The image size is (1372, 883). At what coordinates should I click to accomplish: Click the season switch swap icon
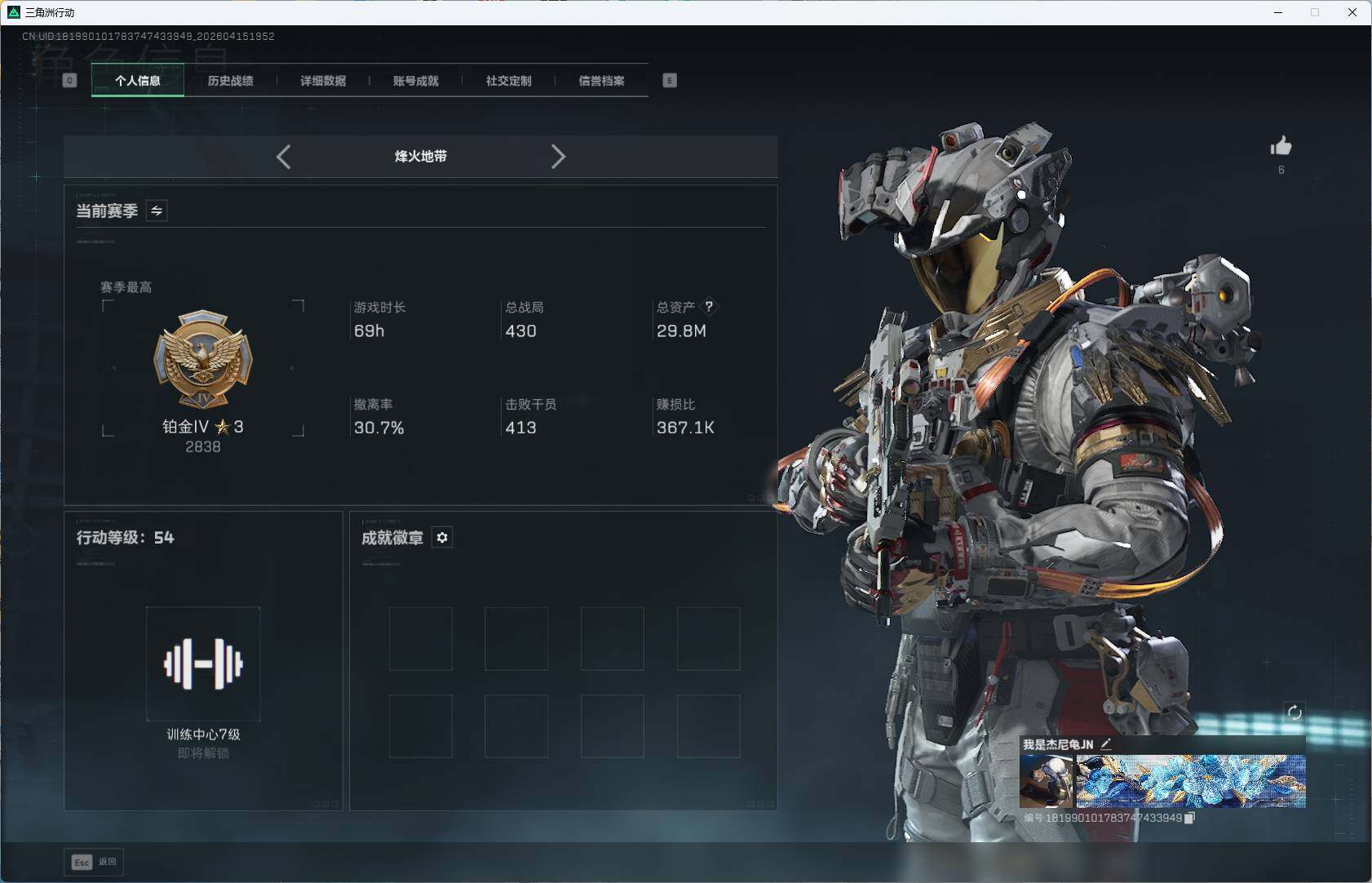pyautogui.click(x=157, y=211)
